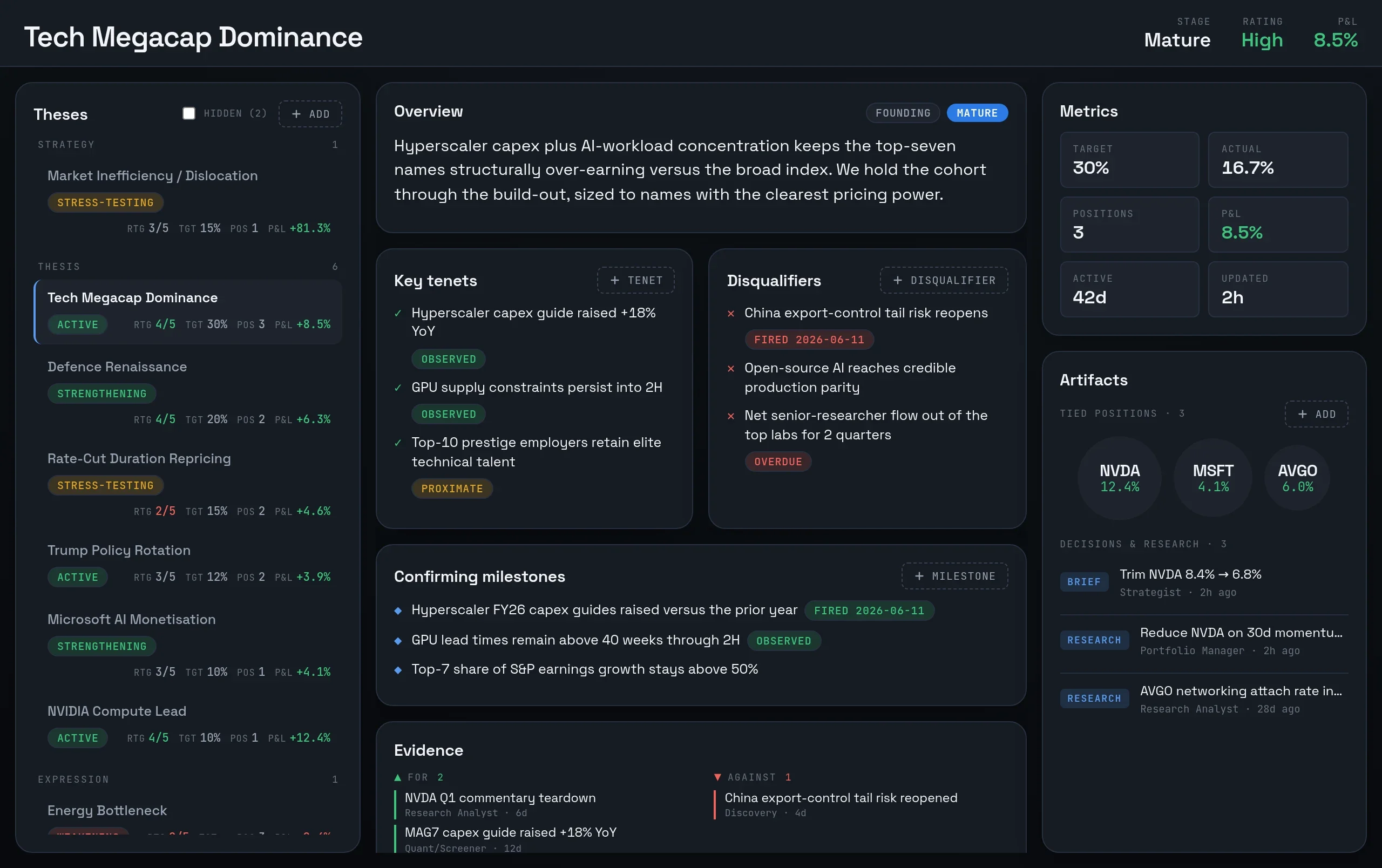Click check icon for Hyperscaler capex guide tenet
The height and width of the screenshot is (868, 1382).
(398, 313)
